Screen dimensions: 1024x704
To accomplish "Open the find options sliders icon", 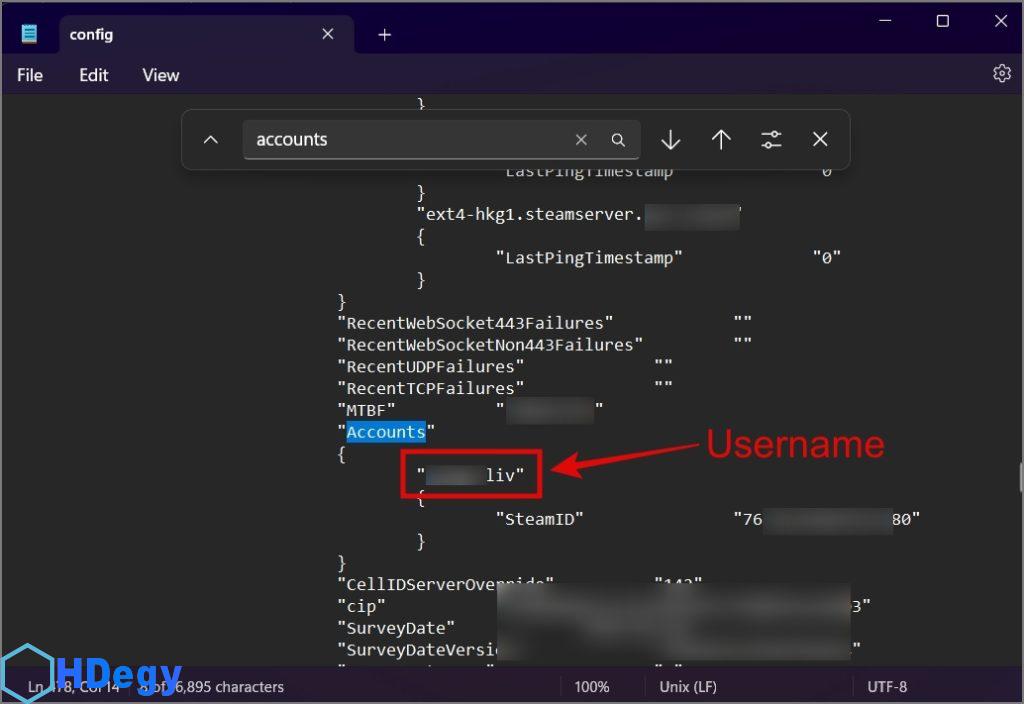I will click(771, 140).
